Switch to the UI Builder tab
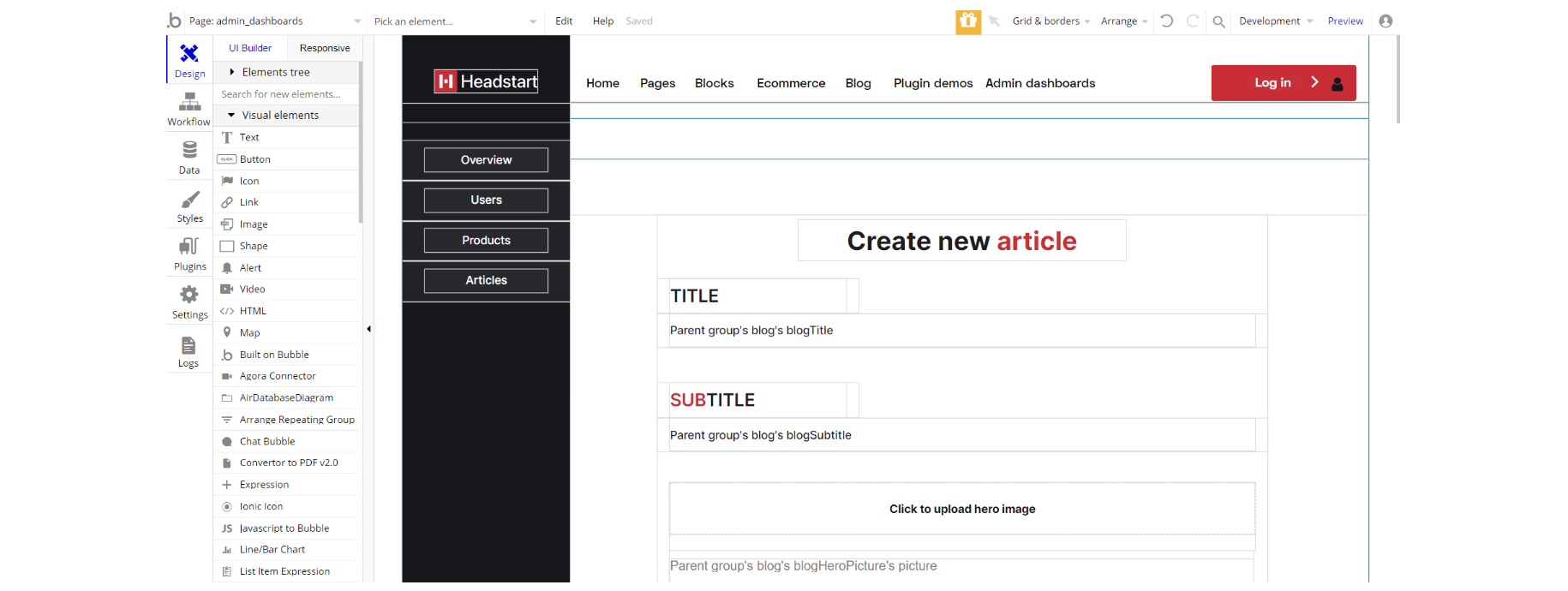The image size is (1568, 591). tap(250, 48)
